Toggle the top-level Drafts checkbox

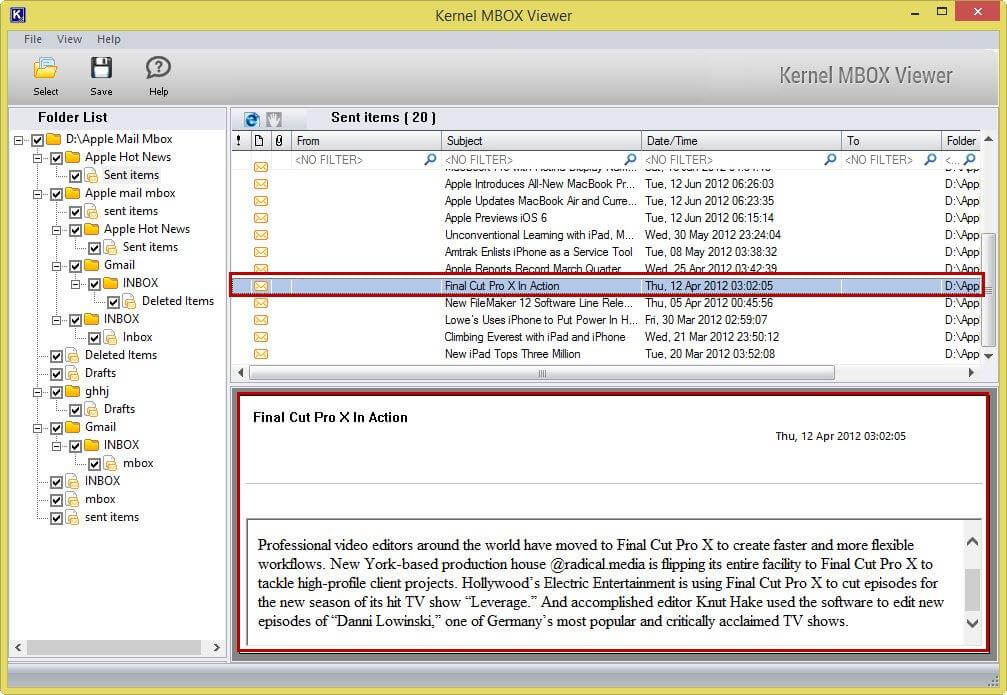point(57,374)
